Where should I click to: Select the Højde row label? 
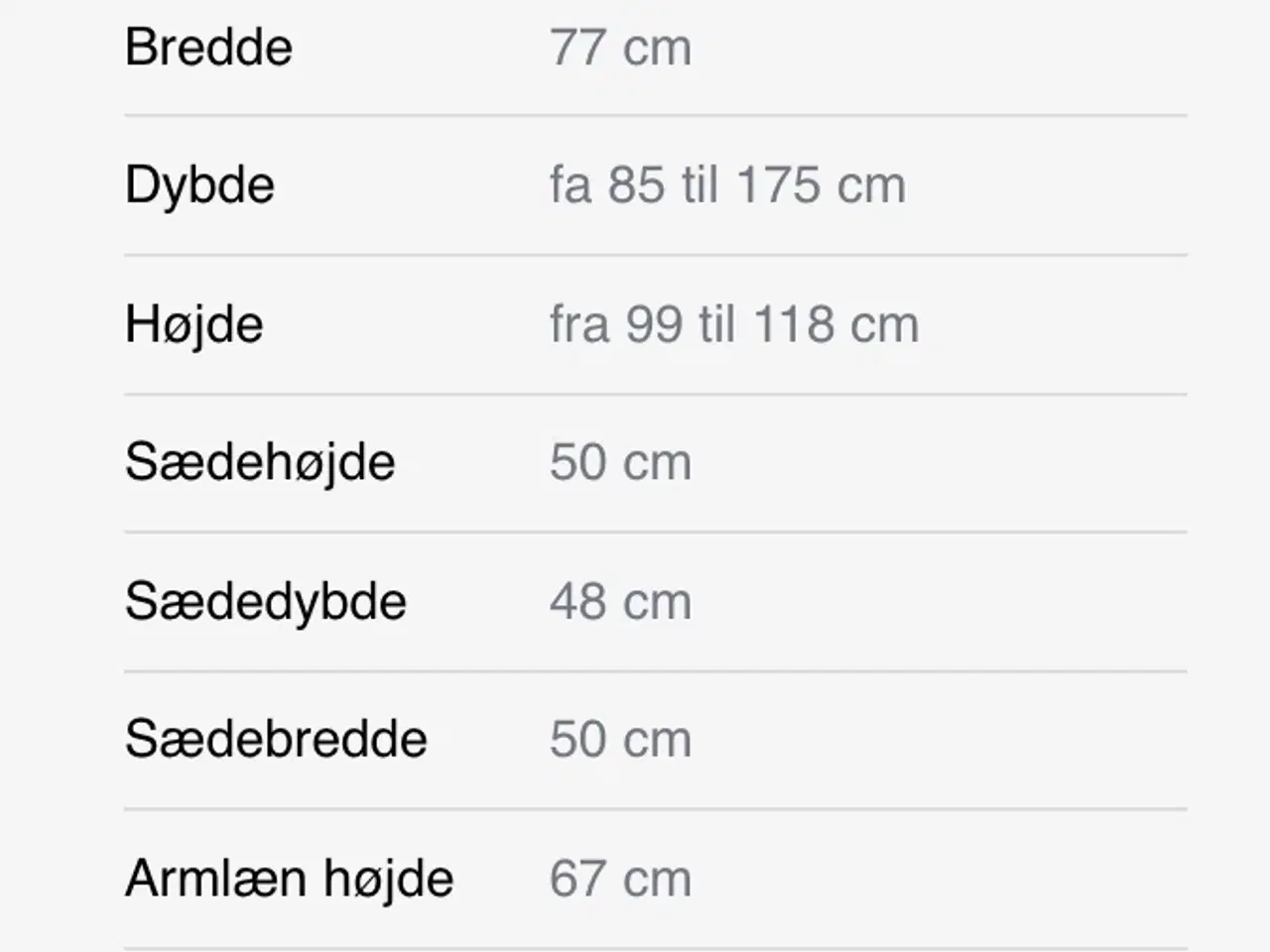(x=194, y=324)
